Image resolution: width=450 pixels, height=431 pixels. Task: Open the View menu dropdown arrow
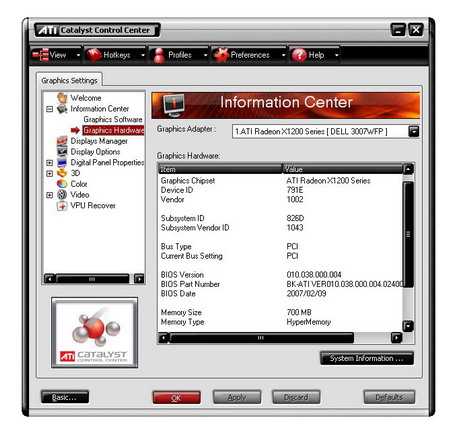[x=78, y=55]
